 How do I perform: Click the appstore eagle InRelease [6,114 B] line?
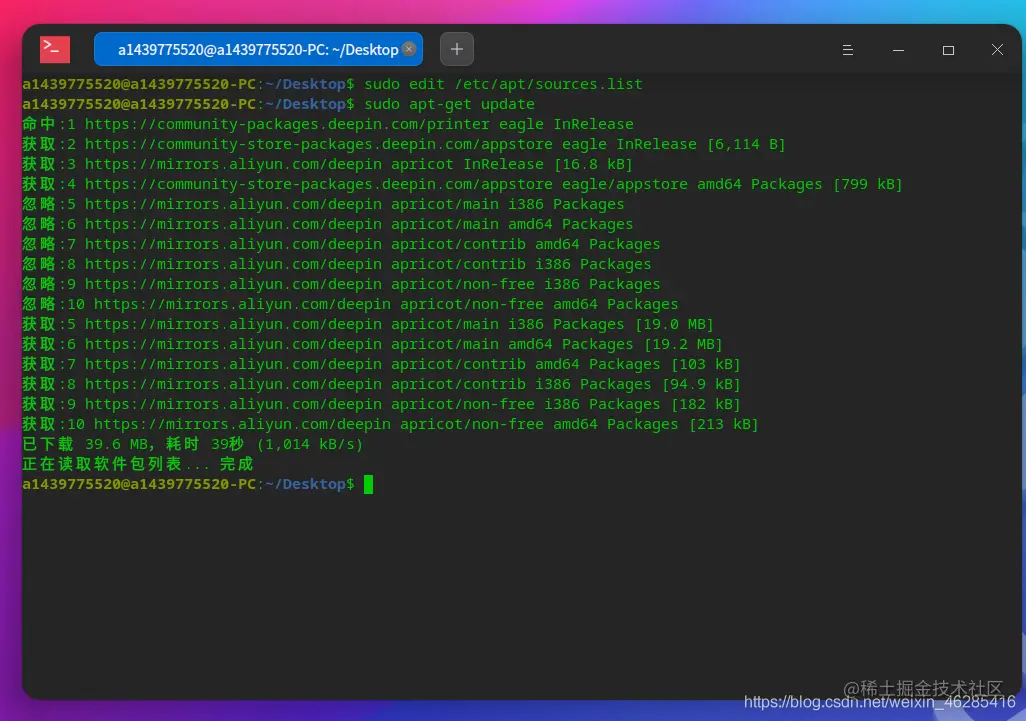pos(404,145)
